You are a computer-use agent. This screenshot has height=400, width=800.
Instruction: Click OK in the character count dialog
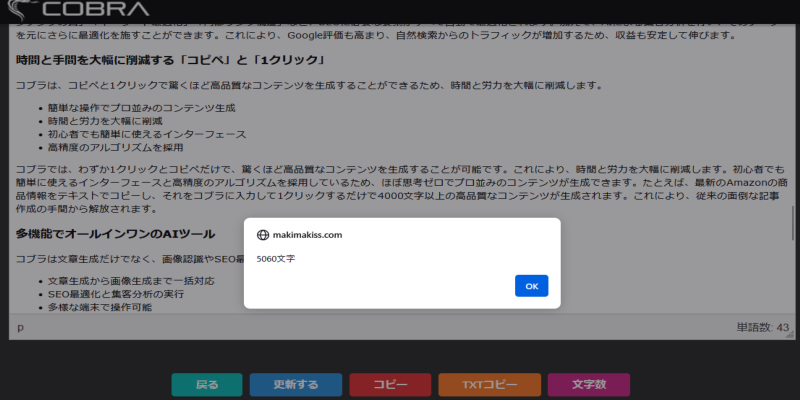532,286
